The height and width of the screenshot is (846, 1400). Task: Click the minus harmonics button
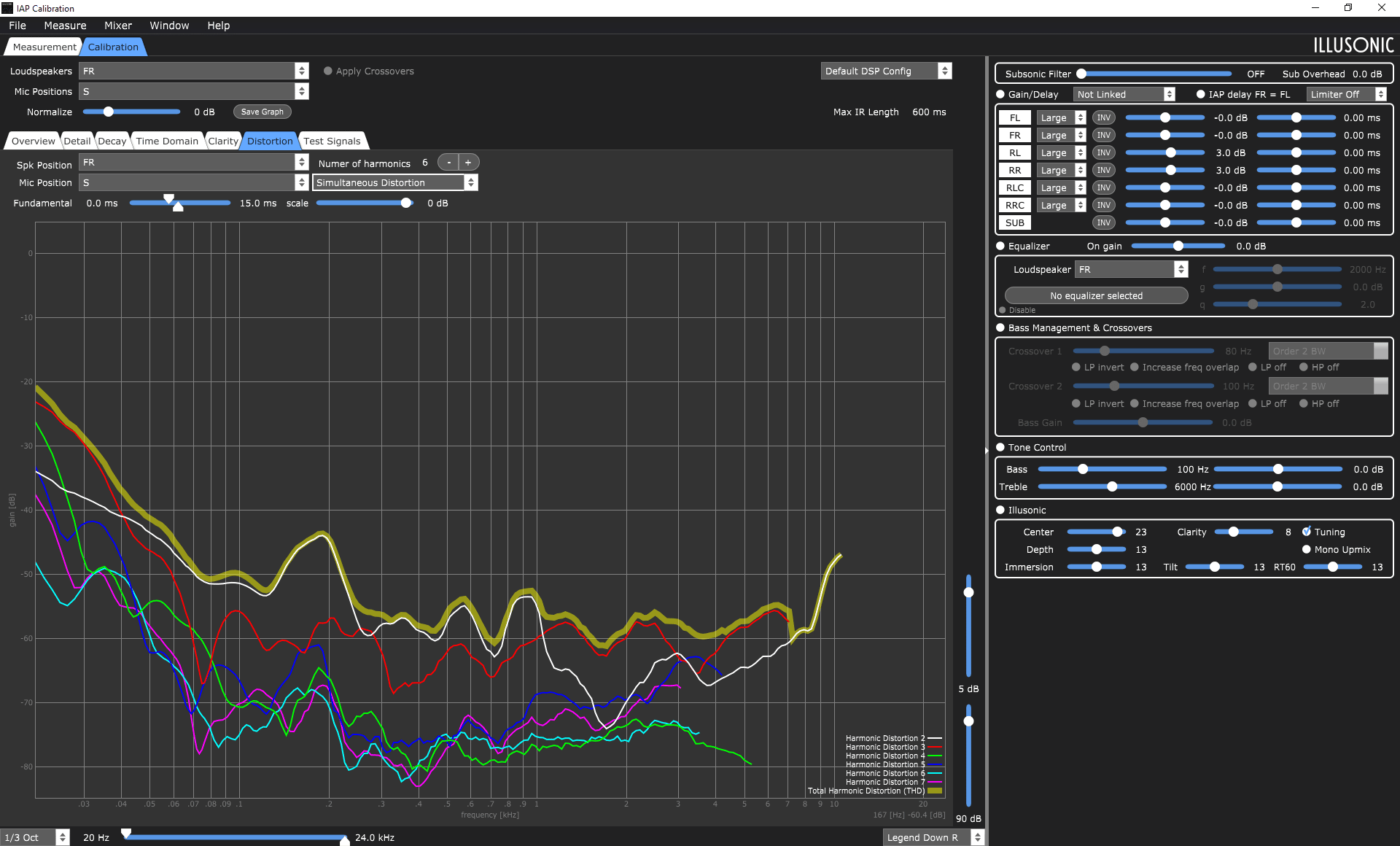(448, 163)
